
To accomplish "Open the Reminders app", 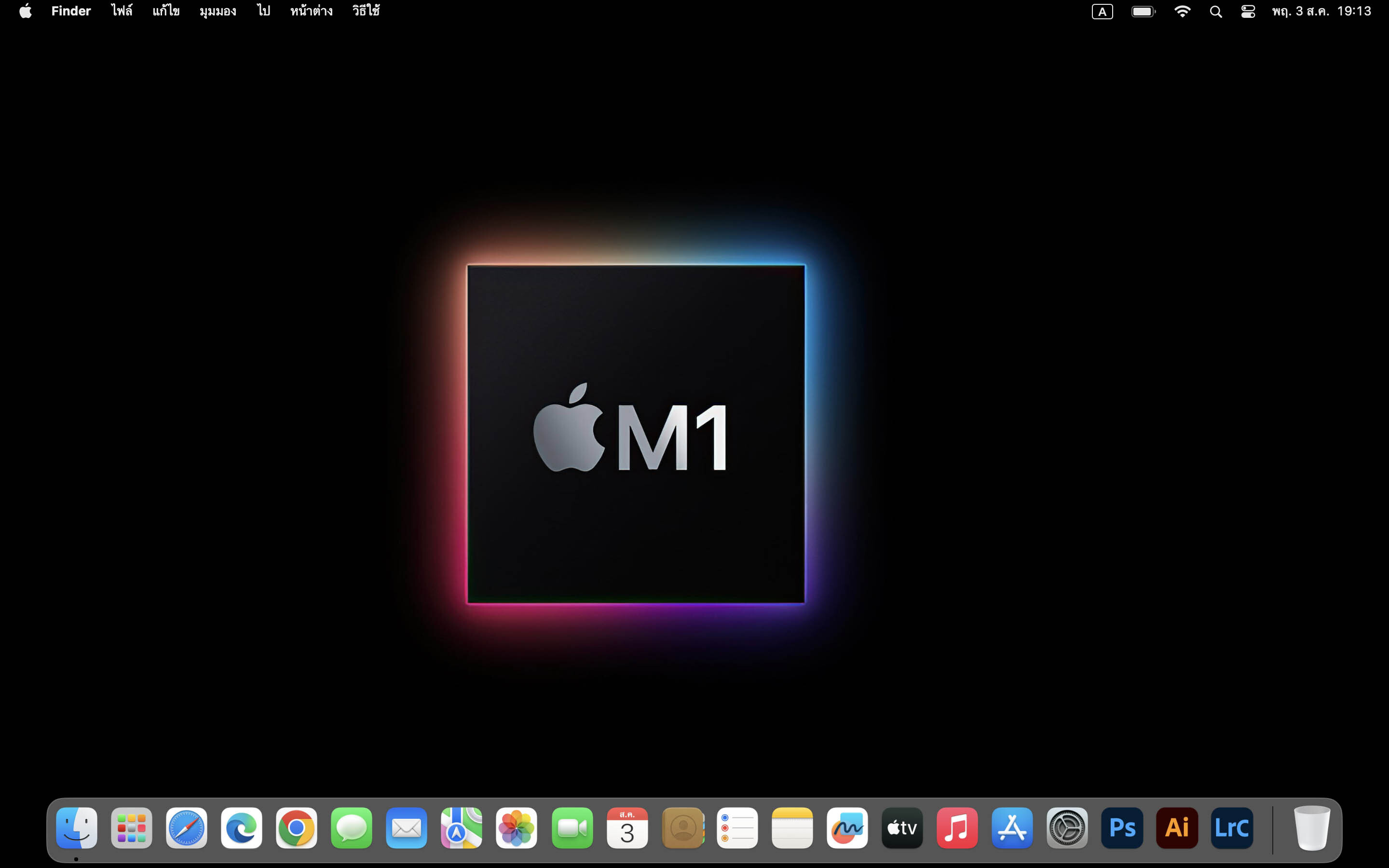I will coord(737,828).
